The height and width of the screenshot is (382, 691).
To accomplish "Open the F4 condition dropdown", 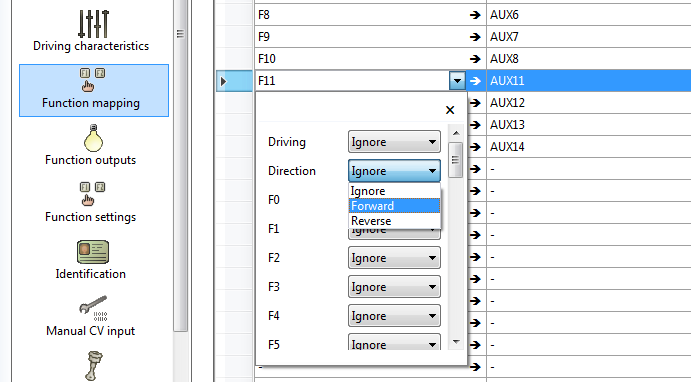I will coord(394,316).
